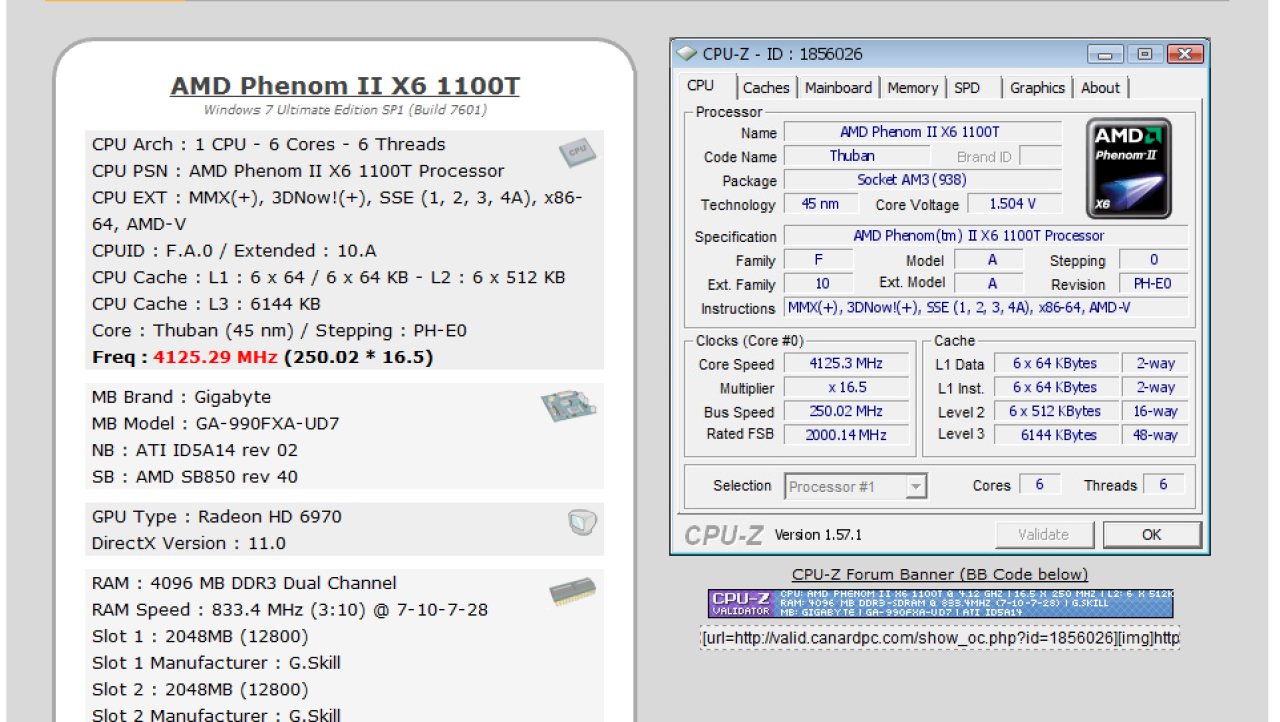The width and height of the screenshot is (1280, 722).
Task: Click the OK button in CPU-Z
Action: [x=1152, y=535]
